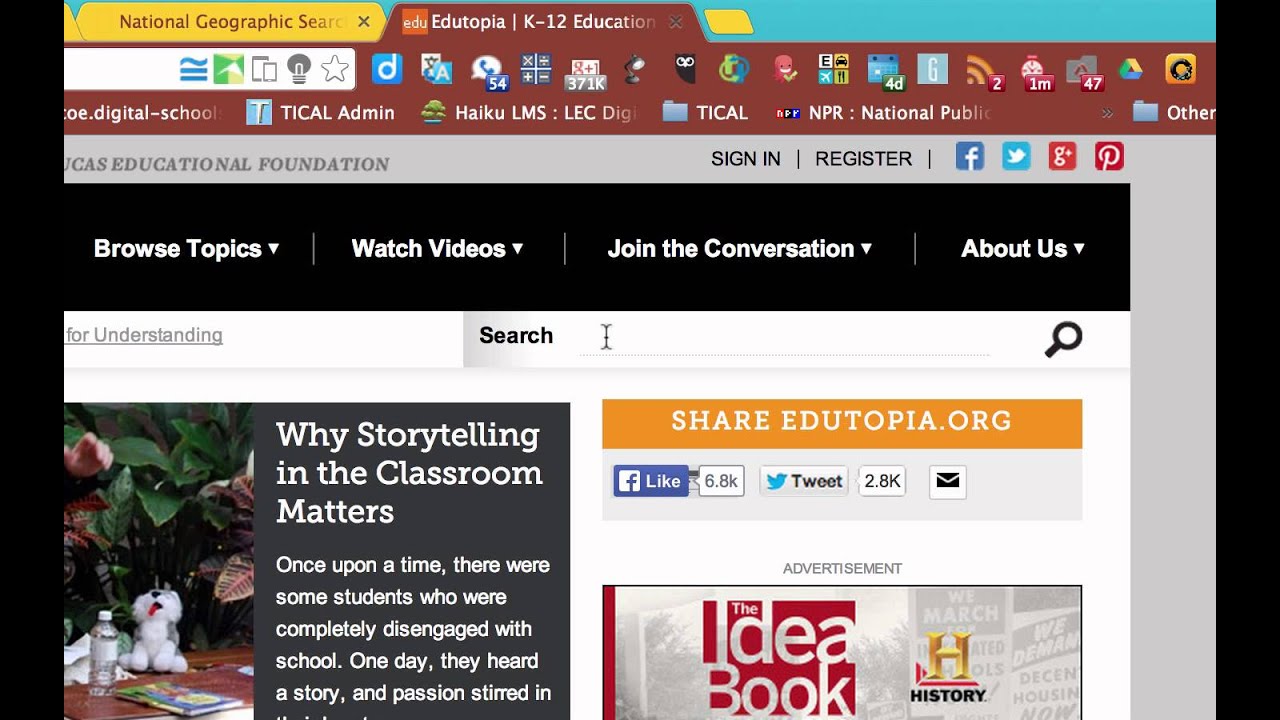This screenshot has height=720, width=1280.
Task: Open the calendar extension with 4d badge
Action: pyautogui.click(x=885, y=71)
